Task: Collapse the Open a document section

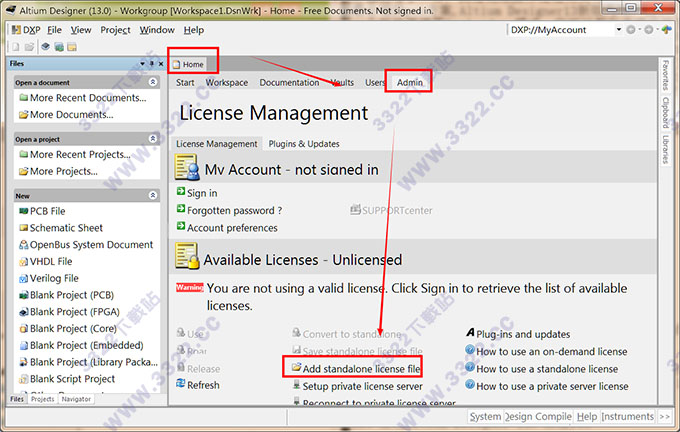Action: tap(153, 82)
